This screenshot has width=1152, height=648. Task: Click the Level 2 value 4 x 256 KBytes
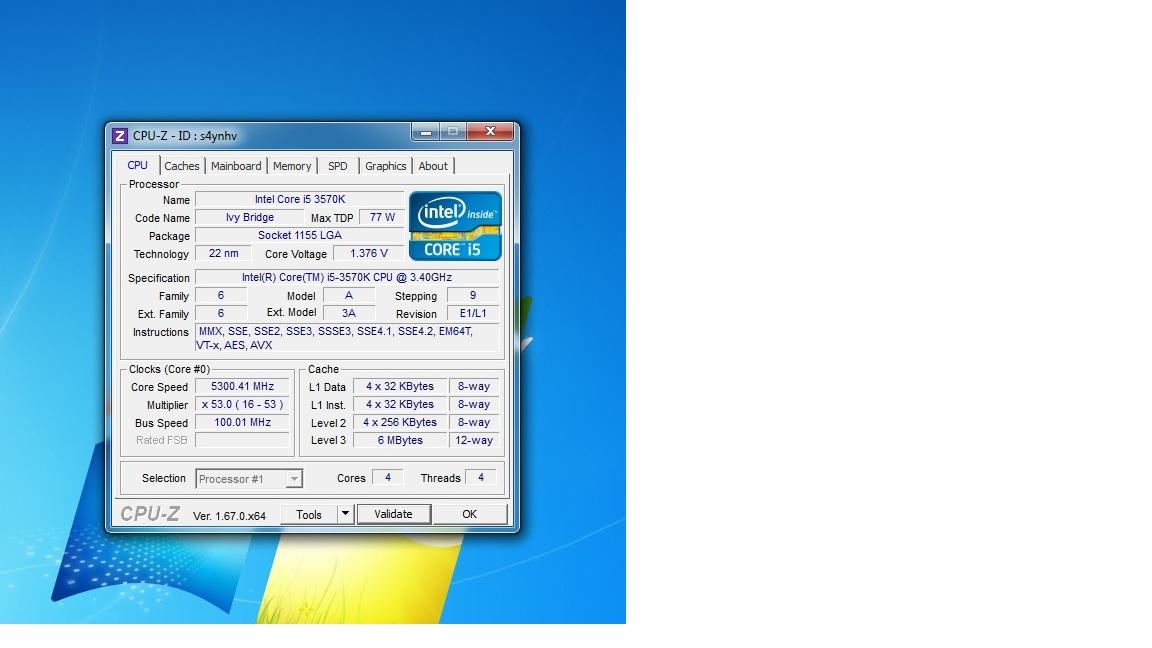point(400,422)
